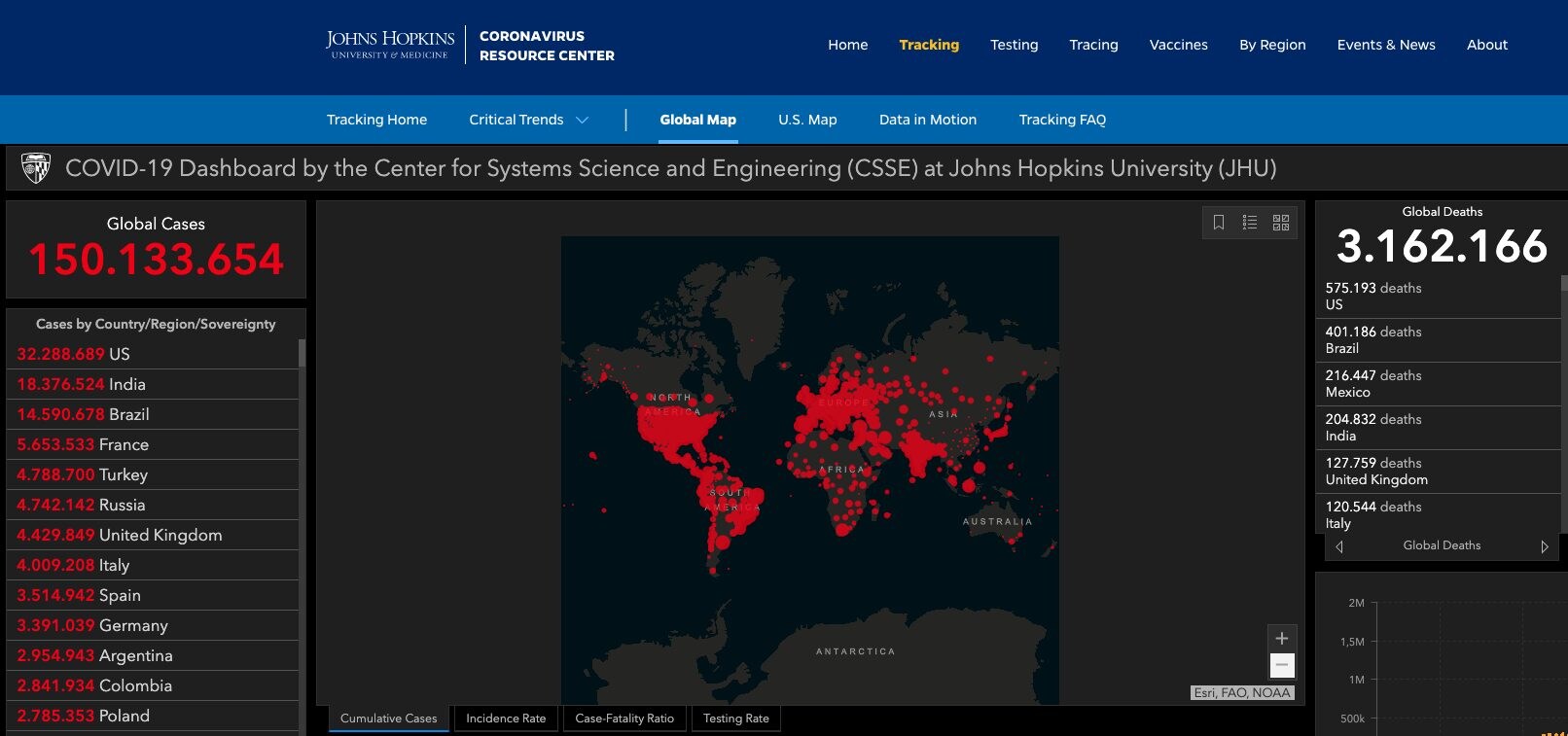This screenshot has height=736, width=1568.
Task: Go to next Global Deaths panel page
Action: point(1544,546)
